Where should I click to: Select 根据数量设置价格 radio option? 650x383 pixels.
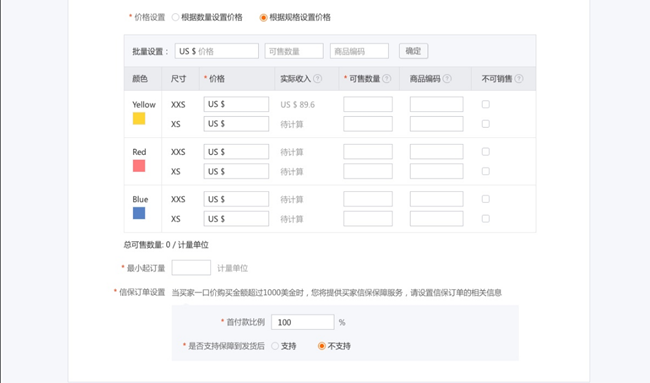pyautogui.click(x=175, y=17)
